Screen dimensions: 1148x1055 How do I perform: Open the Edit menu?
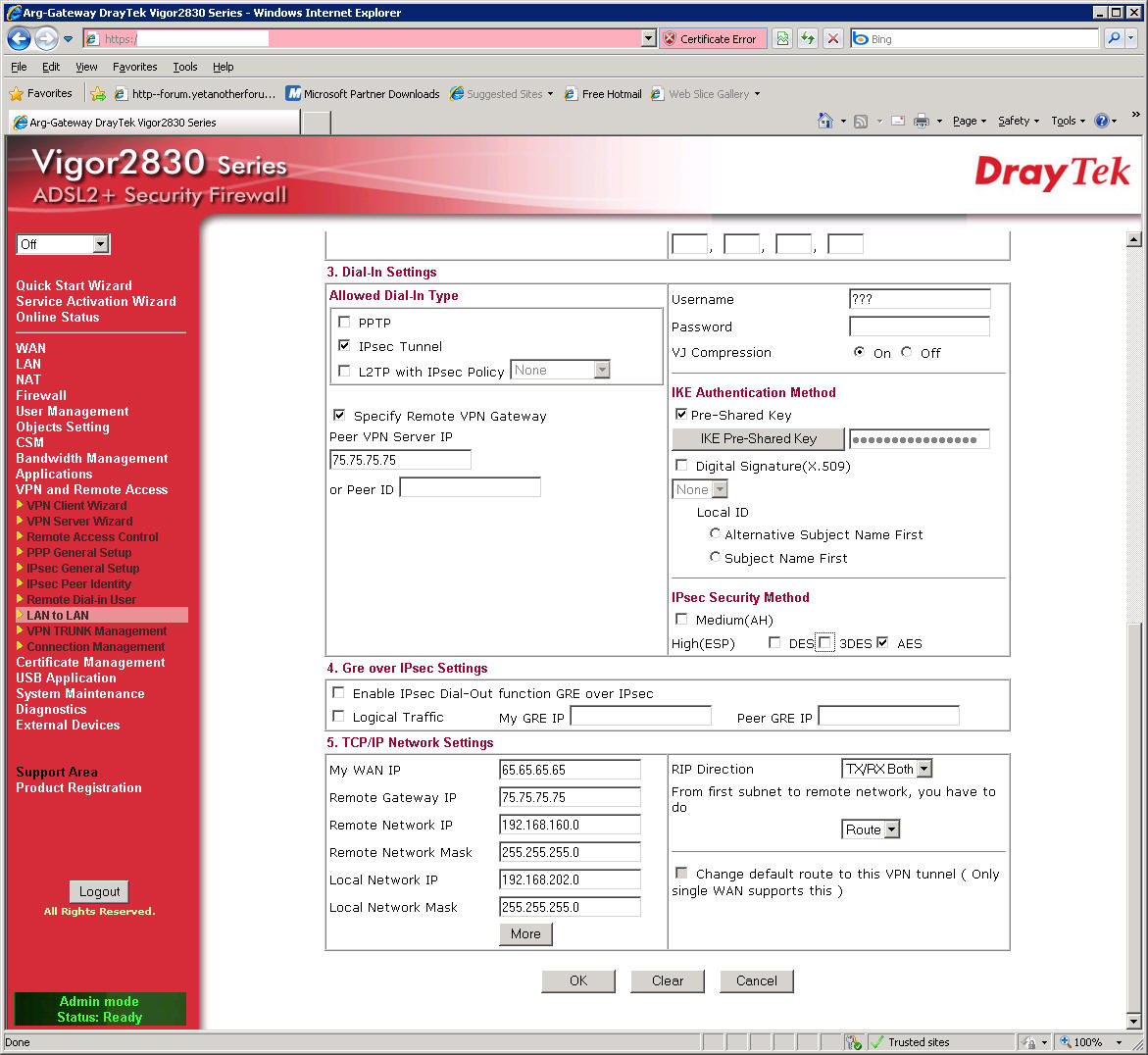click(x=51, y=67)
